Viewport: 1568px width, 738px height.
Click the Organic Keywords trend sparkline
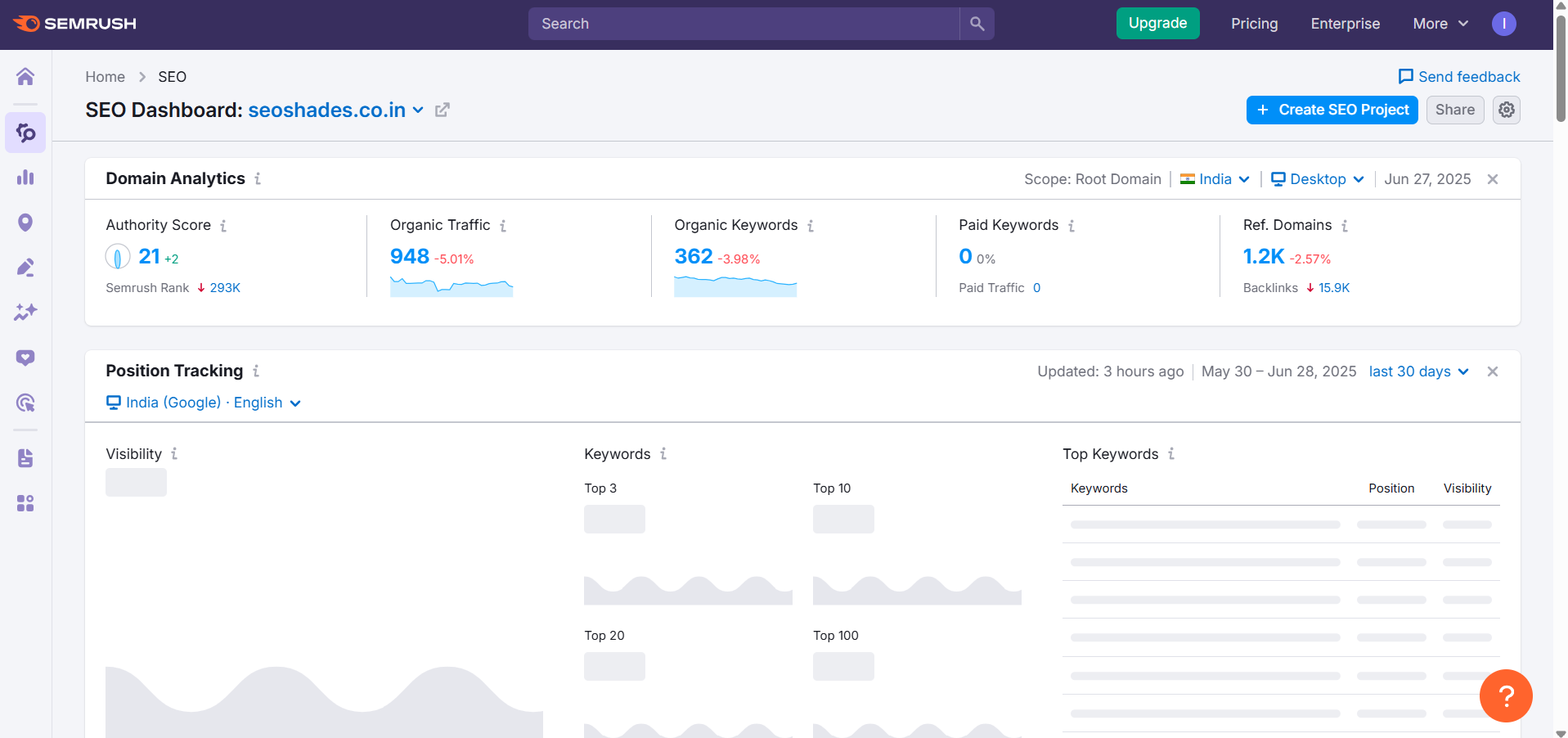click(x=735, y=286)
